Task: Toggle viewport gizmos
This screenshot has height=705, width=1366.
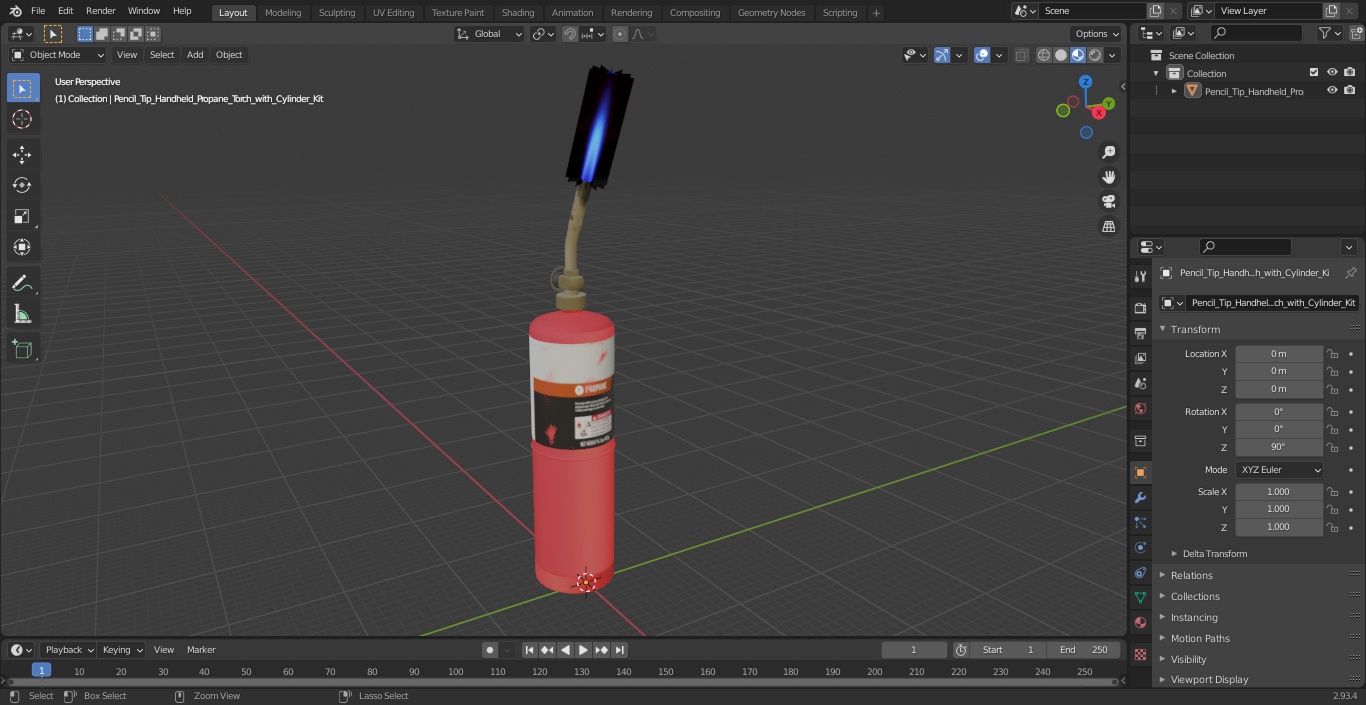Action: (x=942, y=55)
